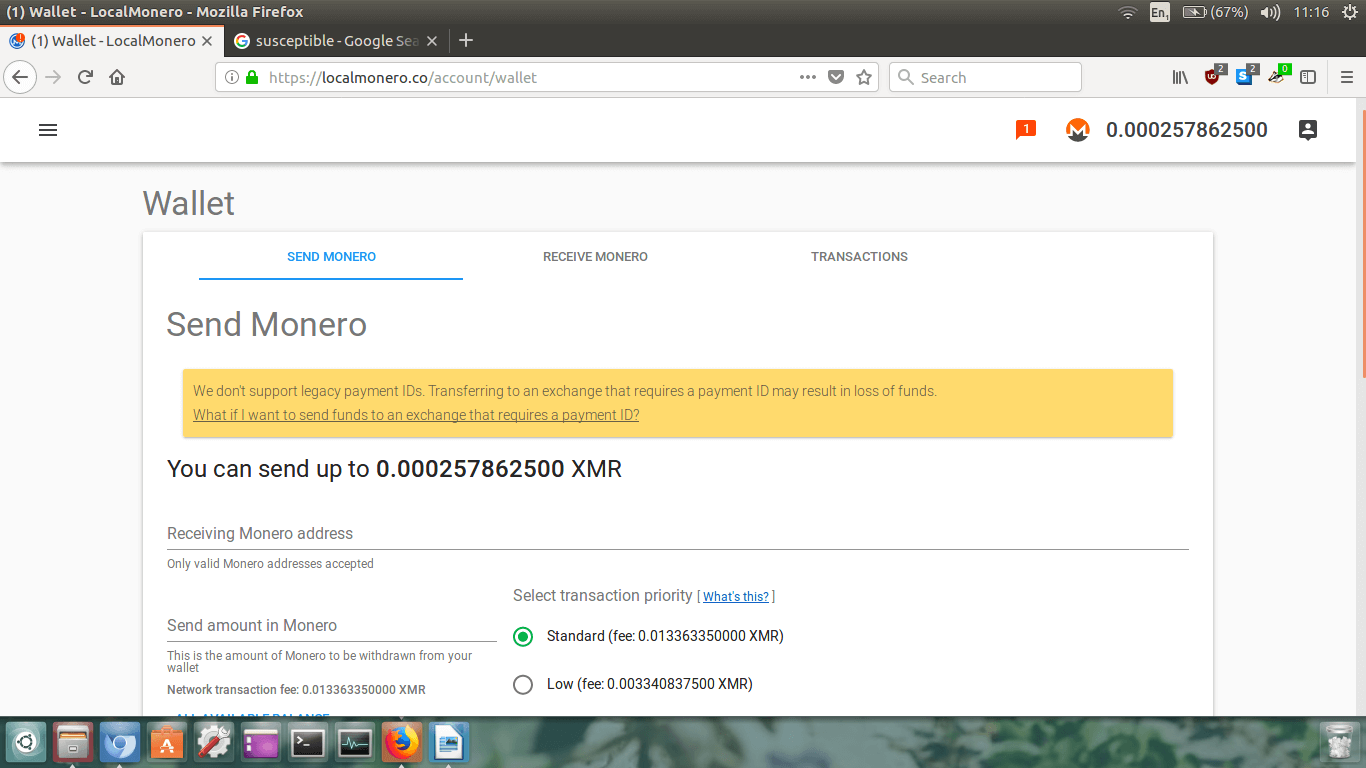Toggle the Firefox sidebar
1366x768 pixels.
click(x=1308, y=77)
